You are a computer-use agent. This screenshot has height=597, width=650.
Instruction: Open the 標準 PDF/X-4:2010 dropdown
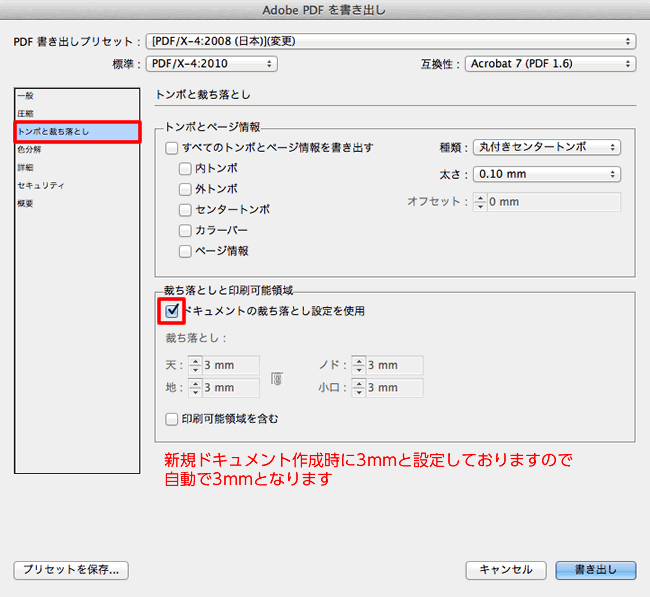(211, 64)
